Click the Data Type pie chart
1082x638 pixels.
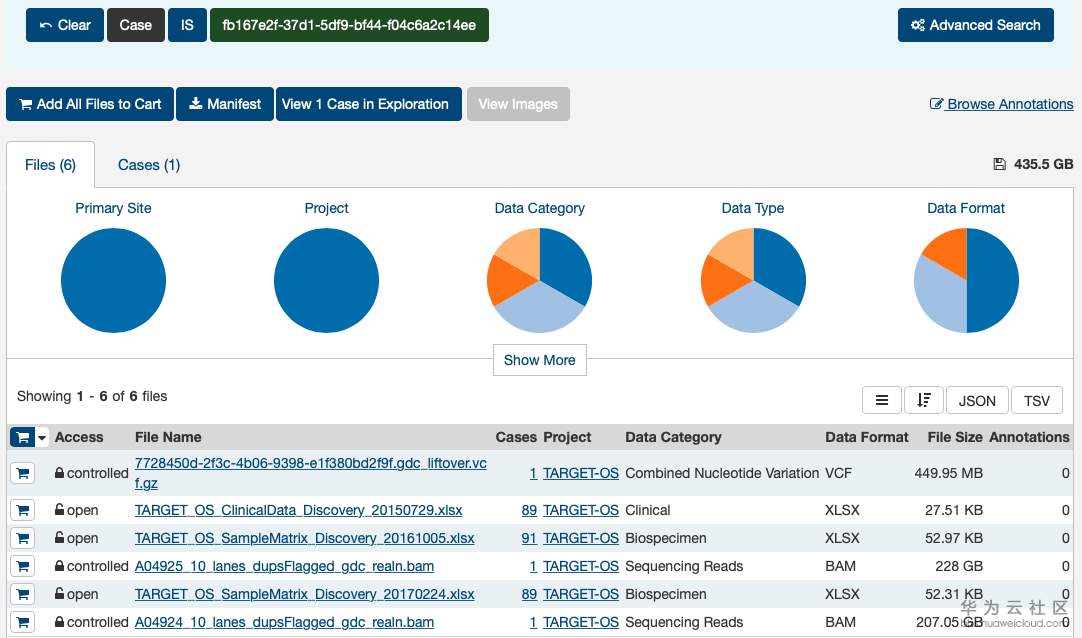click(753, 280)
